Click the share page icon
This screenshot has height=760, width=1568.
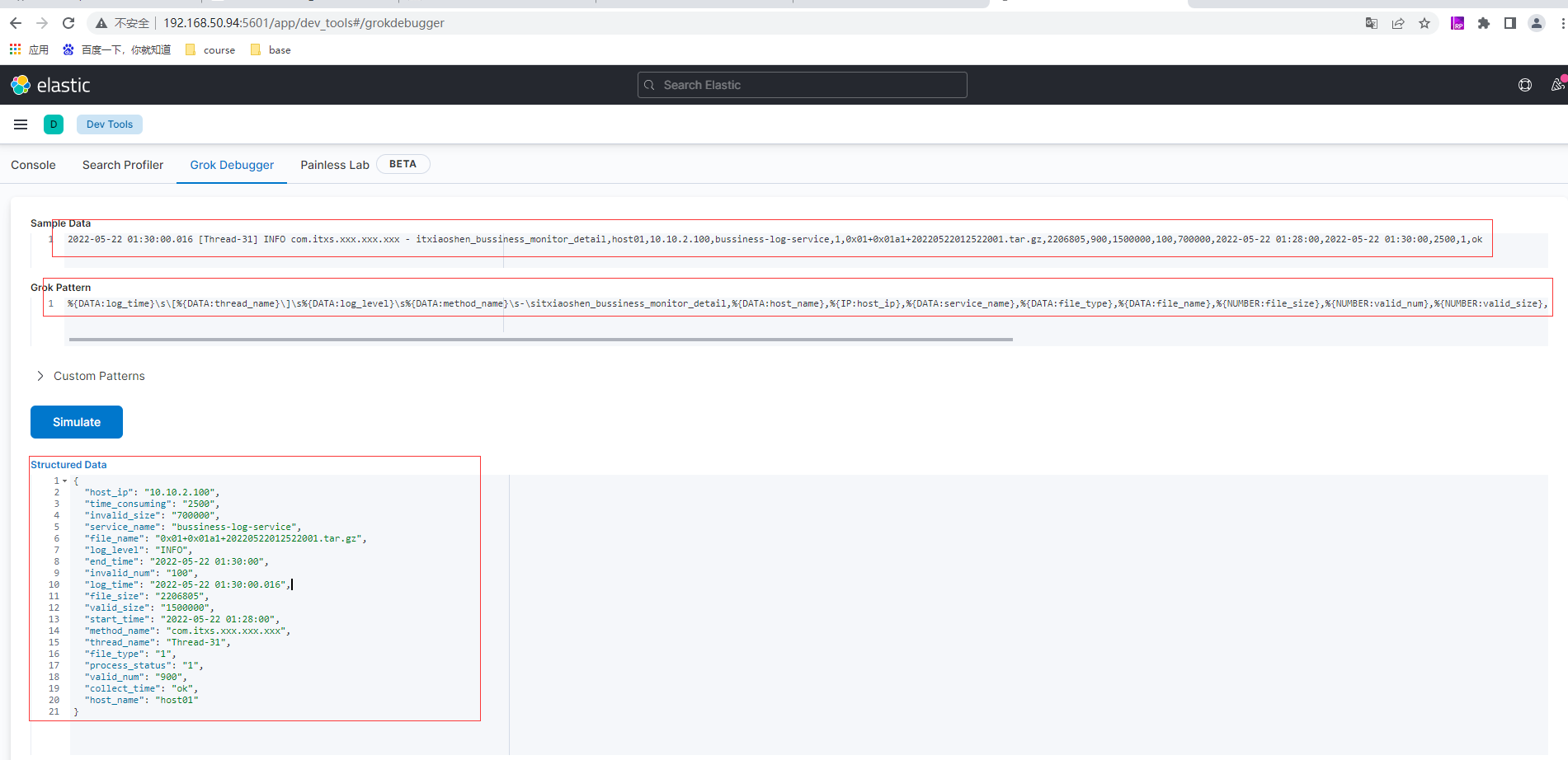(1398, 23)
